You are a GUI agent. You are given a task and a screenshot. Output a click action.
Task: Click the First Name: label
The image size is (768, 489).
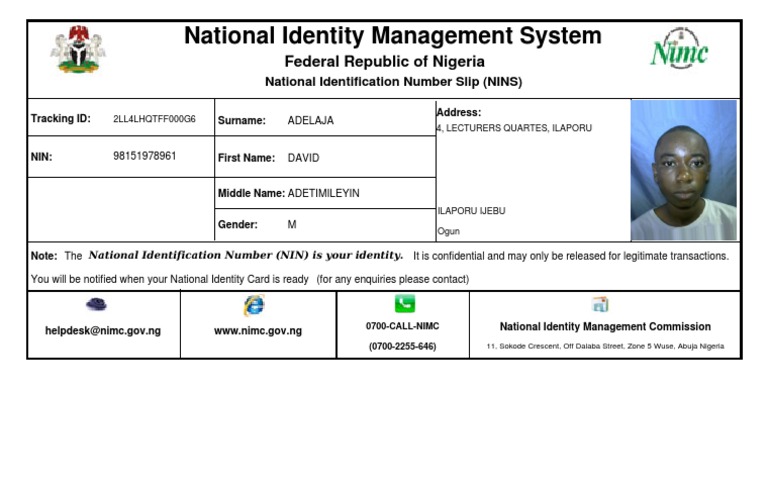point(246,158)
